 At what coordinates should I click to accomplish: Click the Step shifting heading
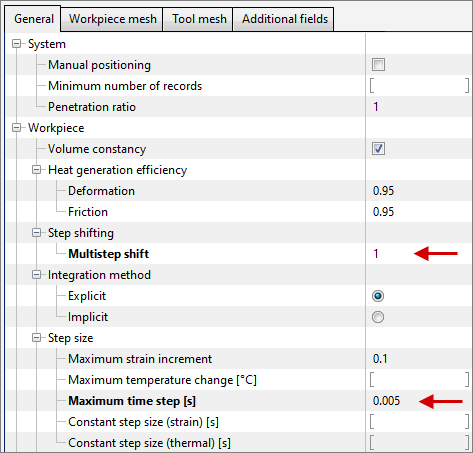point(81,233)
